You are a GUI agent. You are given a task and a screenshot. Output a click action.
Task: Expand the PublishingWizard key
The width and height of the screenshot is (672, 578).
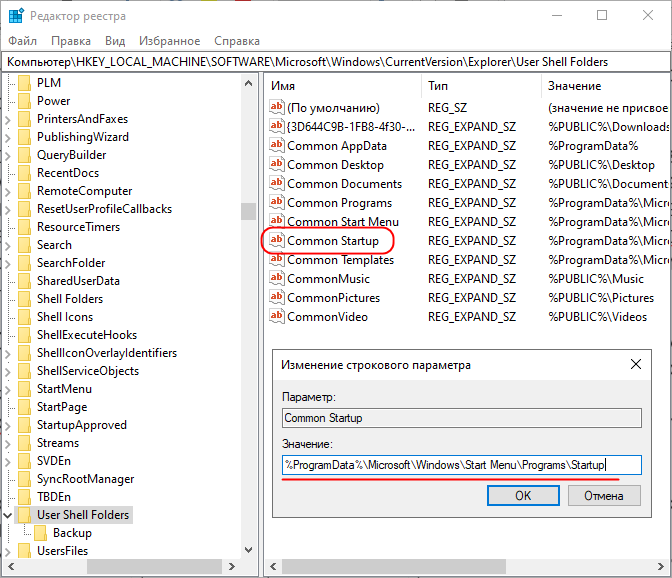(8, 138)
